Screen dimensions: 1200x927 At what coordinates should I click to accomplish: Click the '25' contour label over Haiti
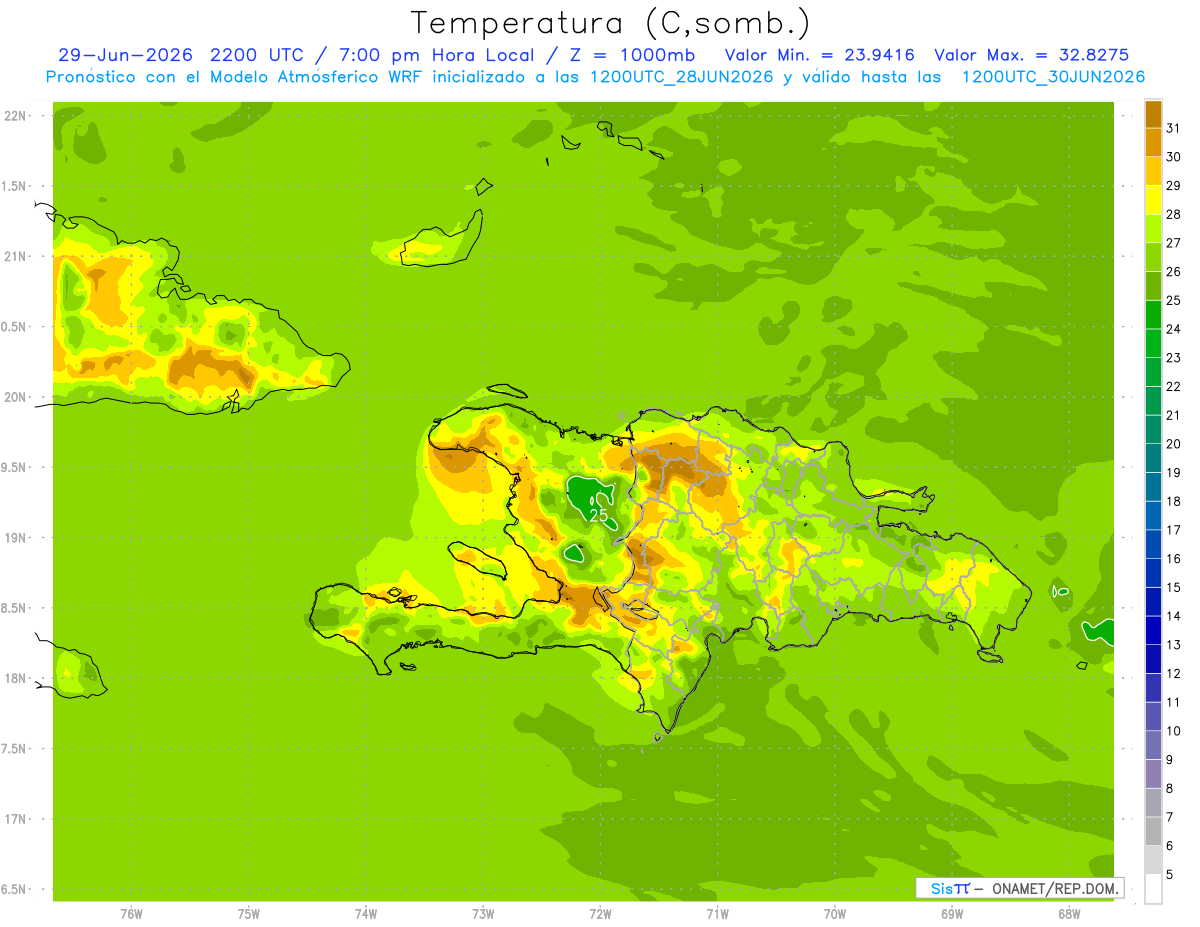[598, 515]
